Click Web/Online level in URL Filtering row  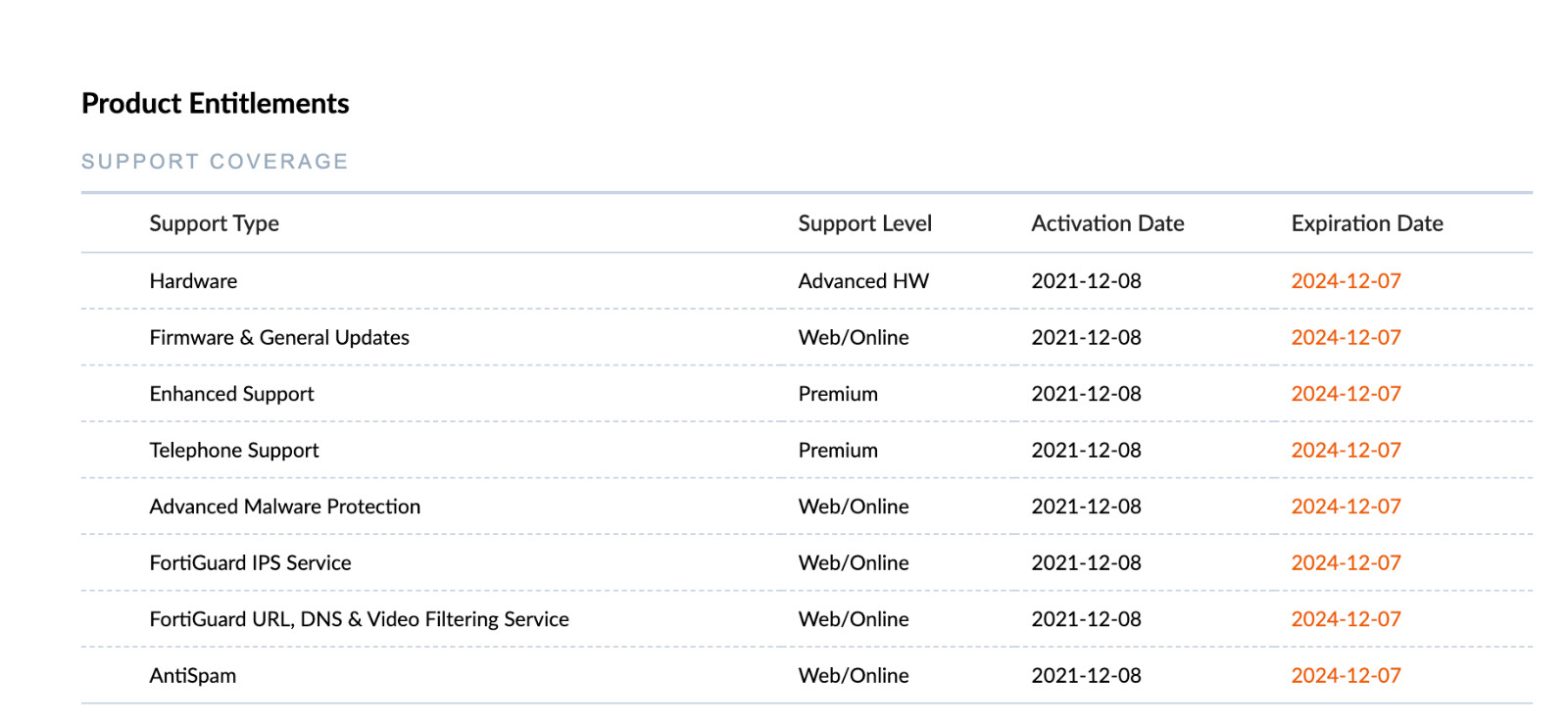855,619
